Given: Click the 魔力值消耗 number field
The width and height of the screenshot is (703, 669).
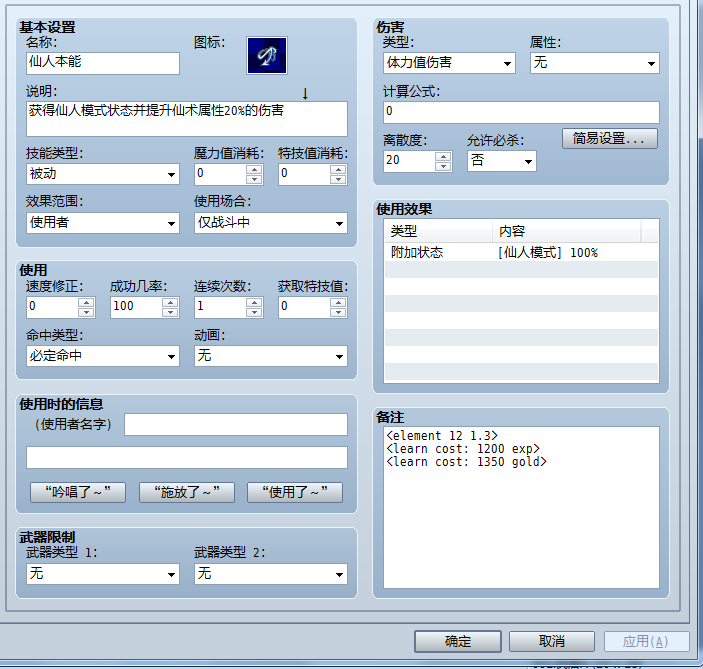Looking at the screenshot, I should click(221, 174).
